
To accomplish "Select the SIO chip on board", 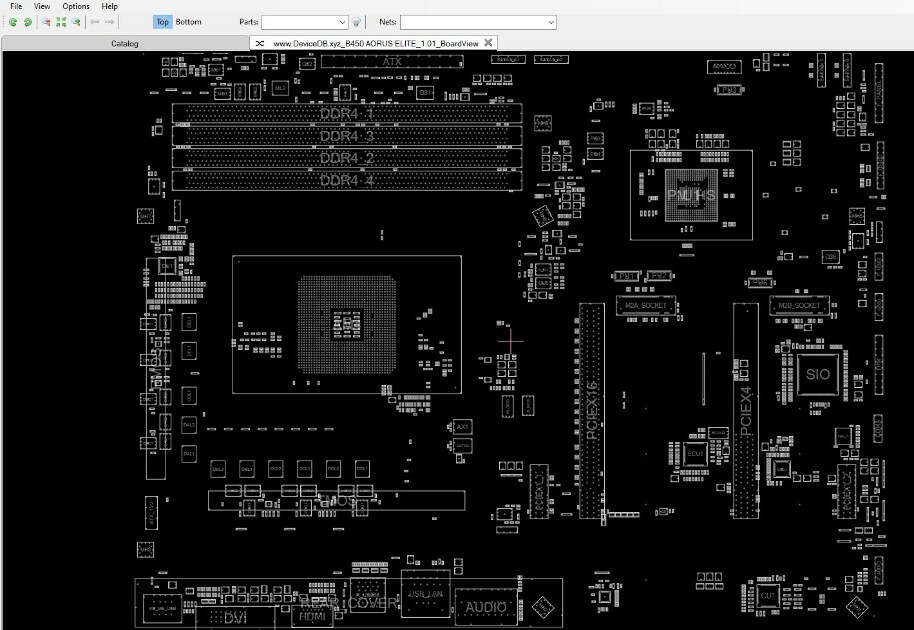I will [x=817, y=374].
